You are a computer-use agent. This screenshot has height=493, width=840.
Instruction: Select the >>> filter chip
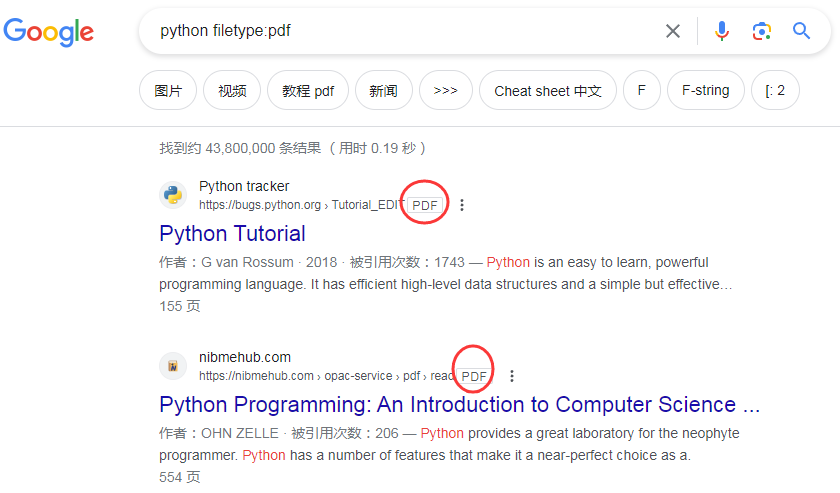[446, 91]
